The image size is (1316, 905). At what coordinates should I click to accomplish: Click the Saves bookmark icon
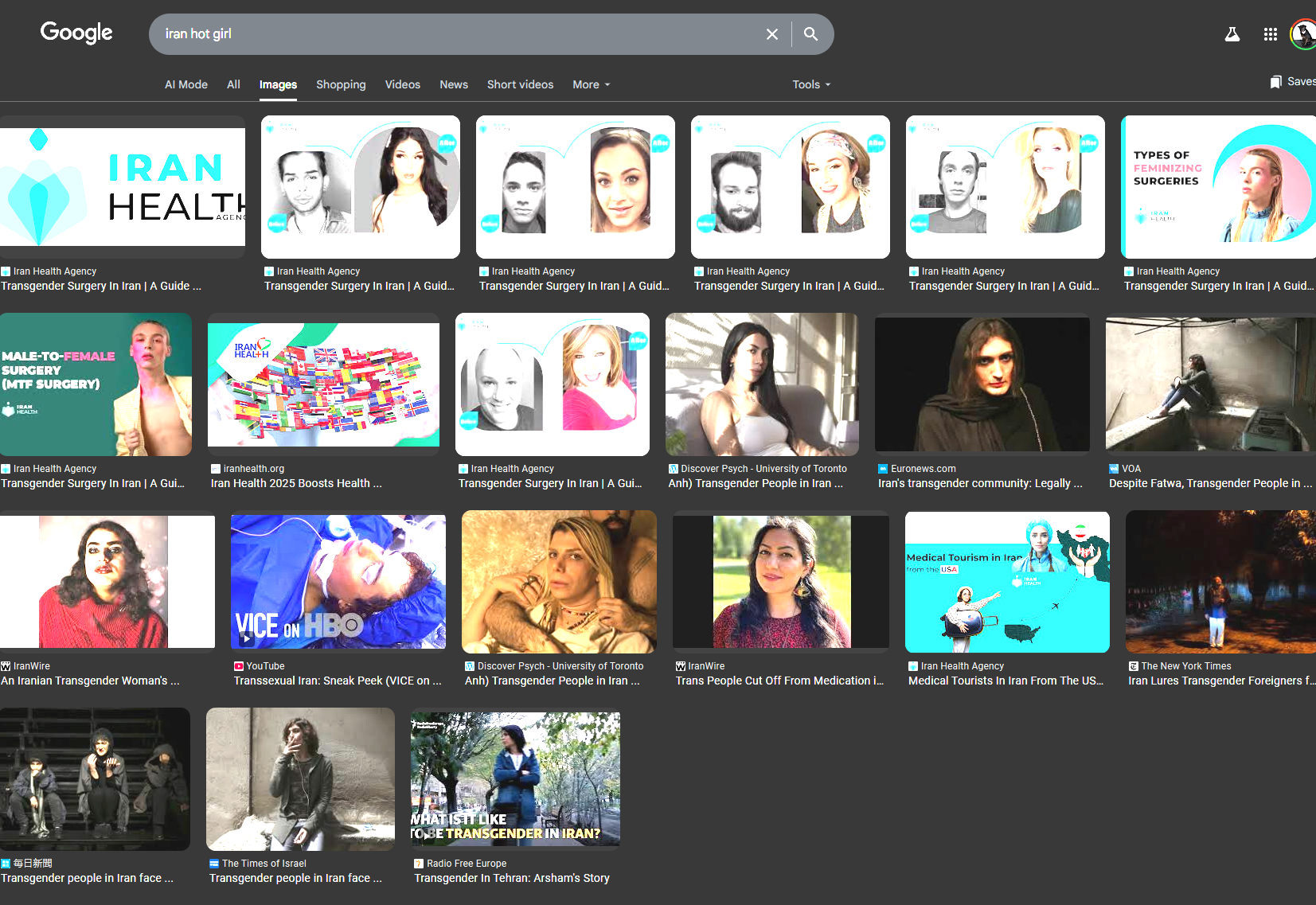1275,82
